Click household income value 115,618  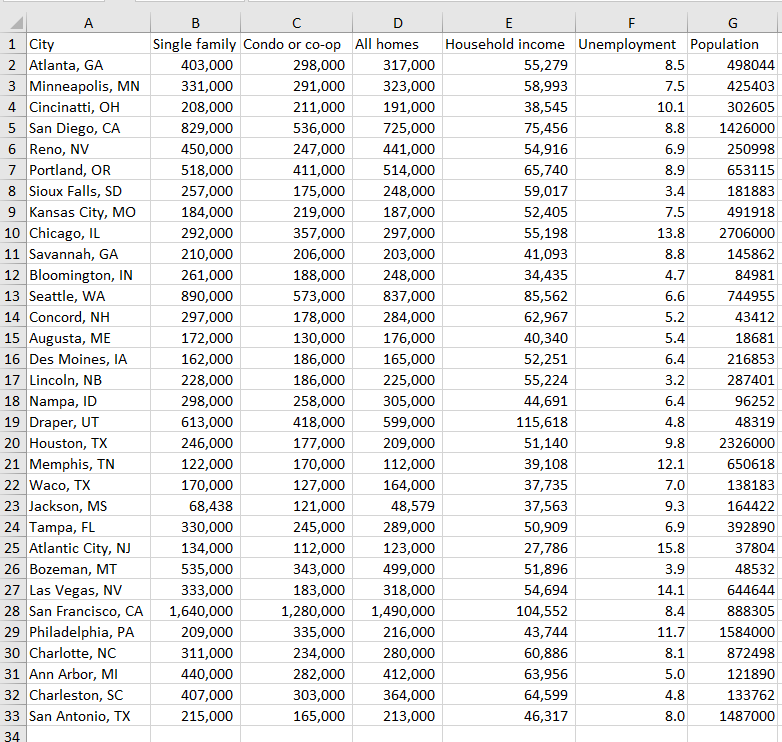click(509, 422)
